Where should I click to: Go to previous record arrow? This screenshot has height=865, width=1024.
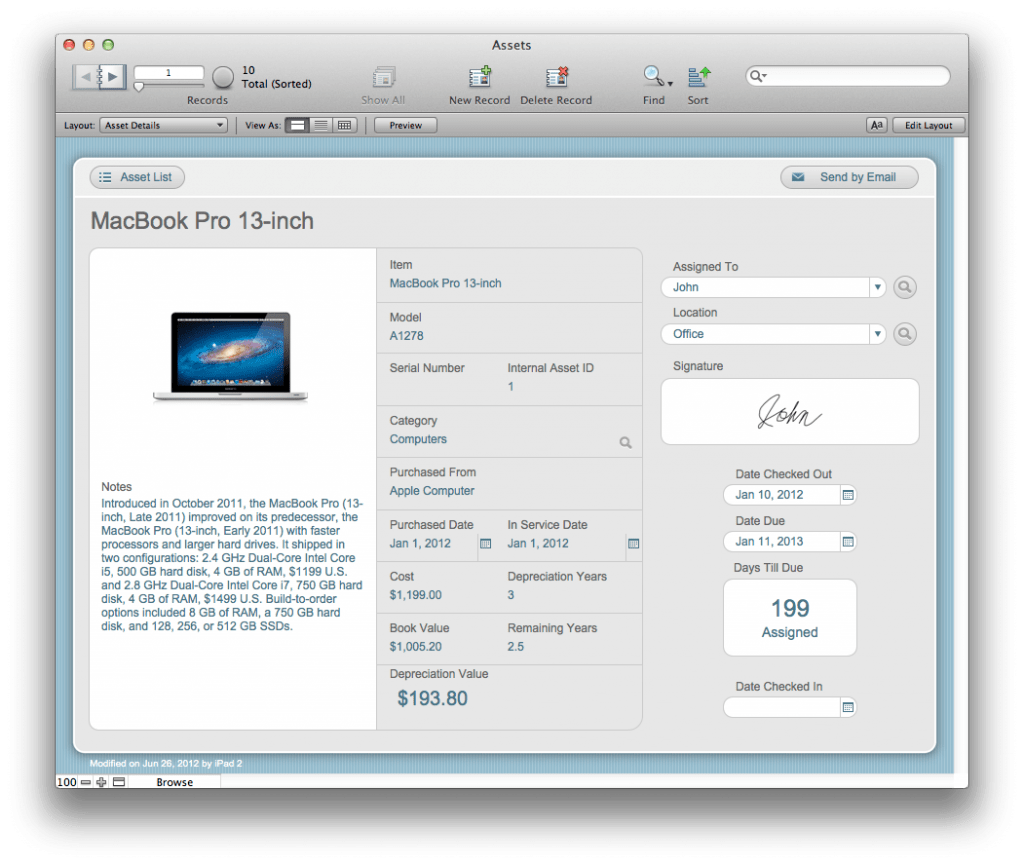[x=85, y=77]
